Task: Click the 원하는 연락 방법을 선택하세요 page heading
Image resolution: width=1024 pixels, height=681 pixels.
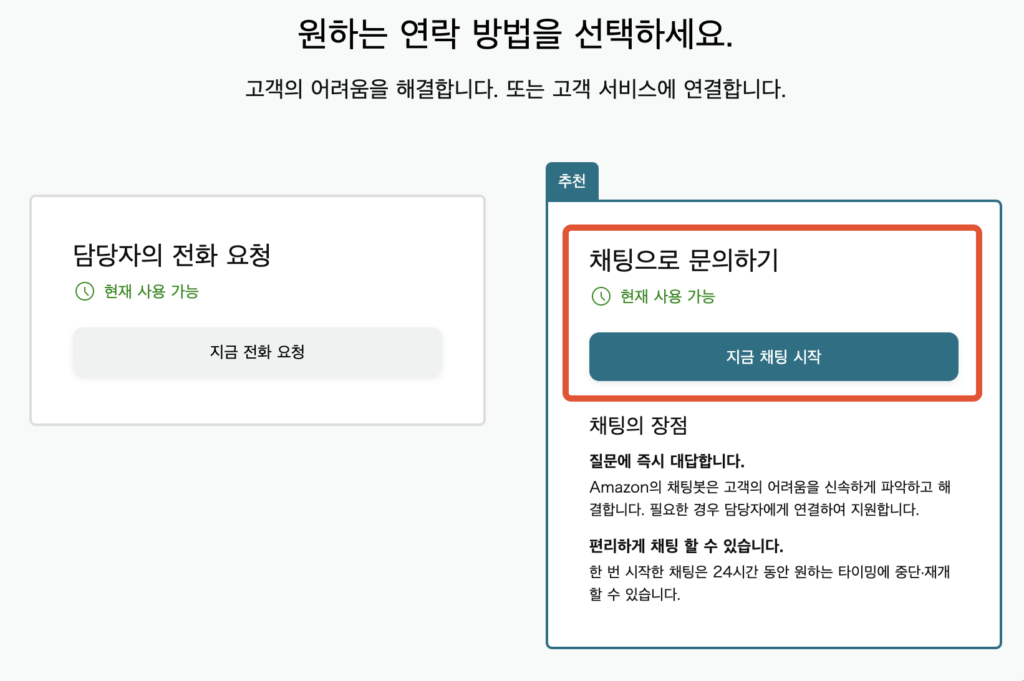Action: click(515, 36)
